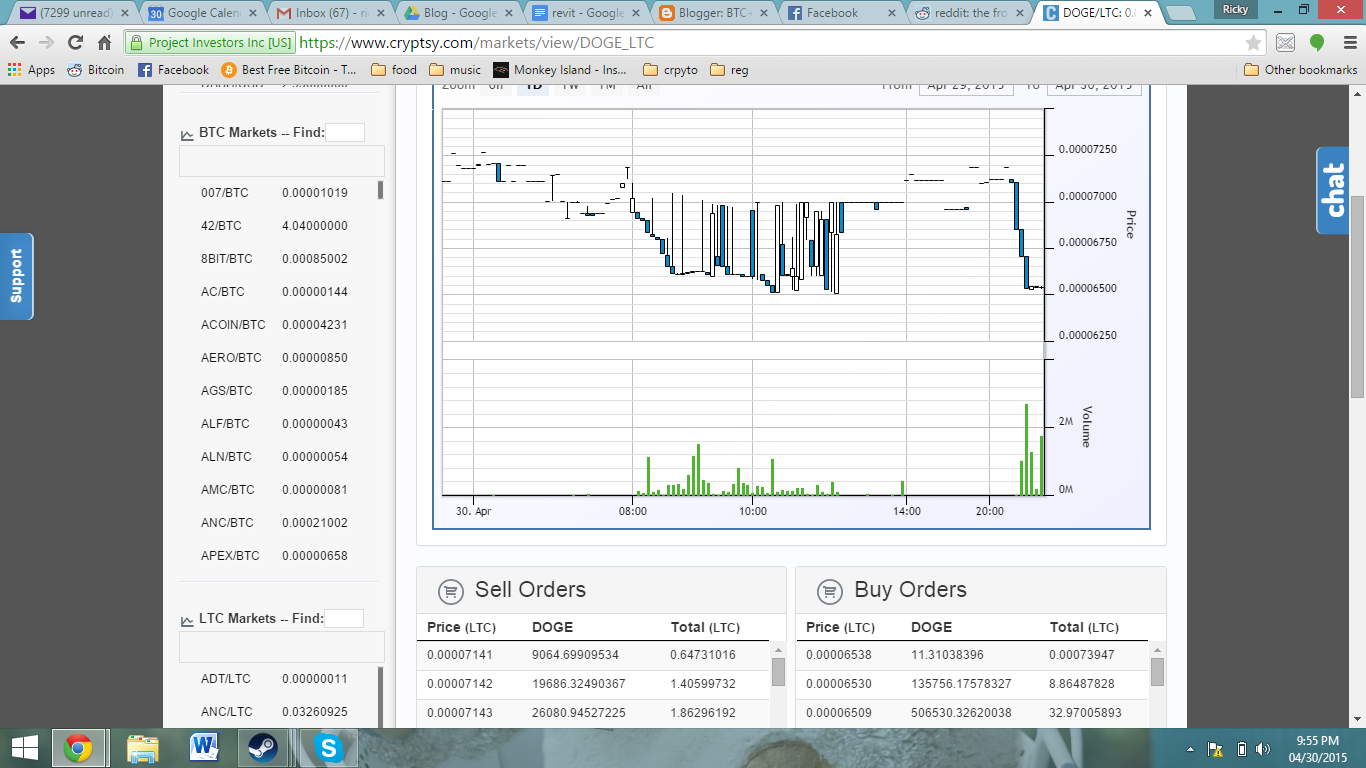The height and width of the screenshot is (768, 1366).
Task: Select the AERO/BTC market row
Action: (x=278, y=358)
